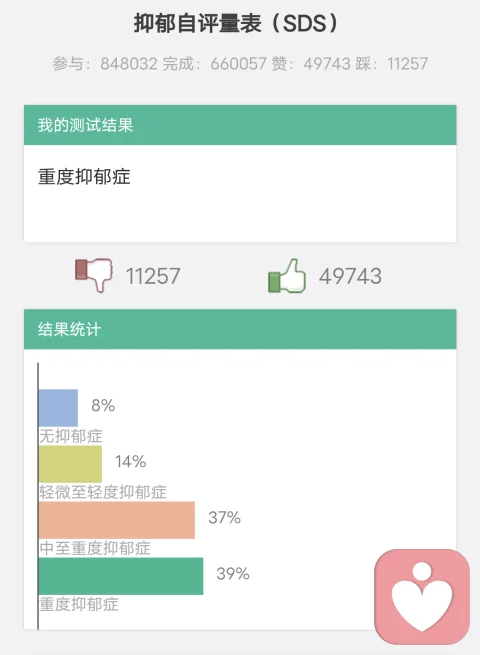Click the green thumbs-up icon

tap(287, 276)
